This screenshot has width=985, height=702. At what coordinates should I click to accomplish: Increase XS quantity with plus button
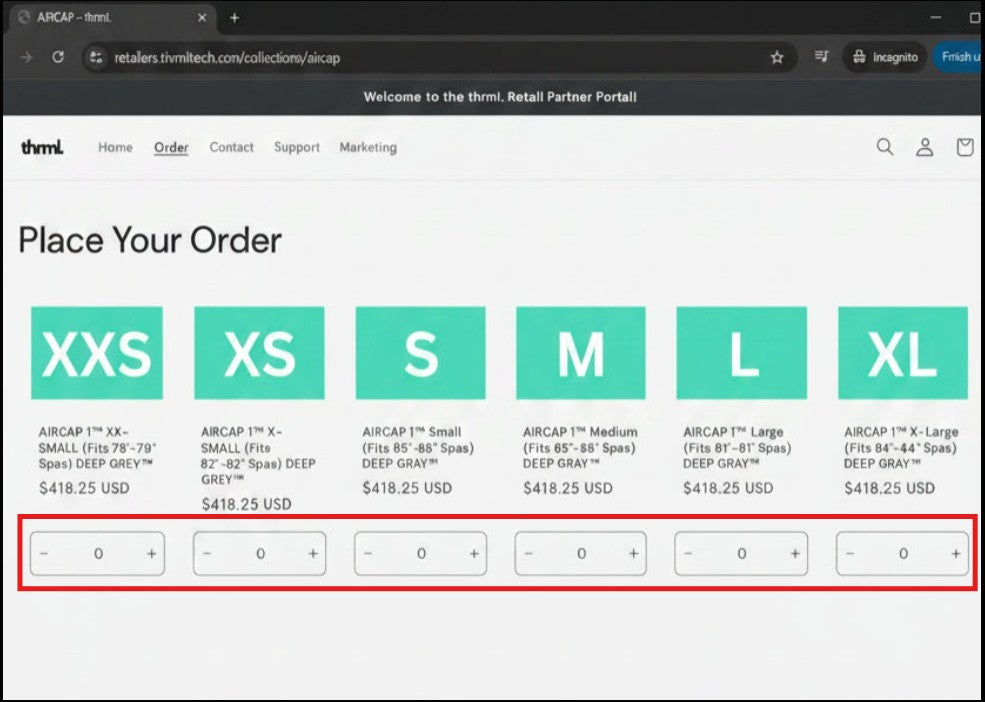(313, 554)
